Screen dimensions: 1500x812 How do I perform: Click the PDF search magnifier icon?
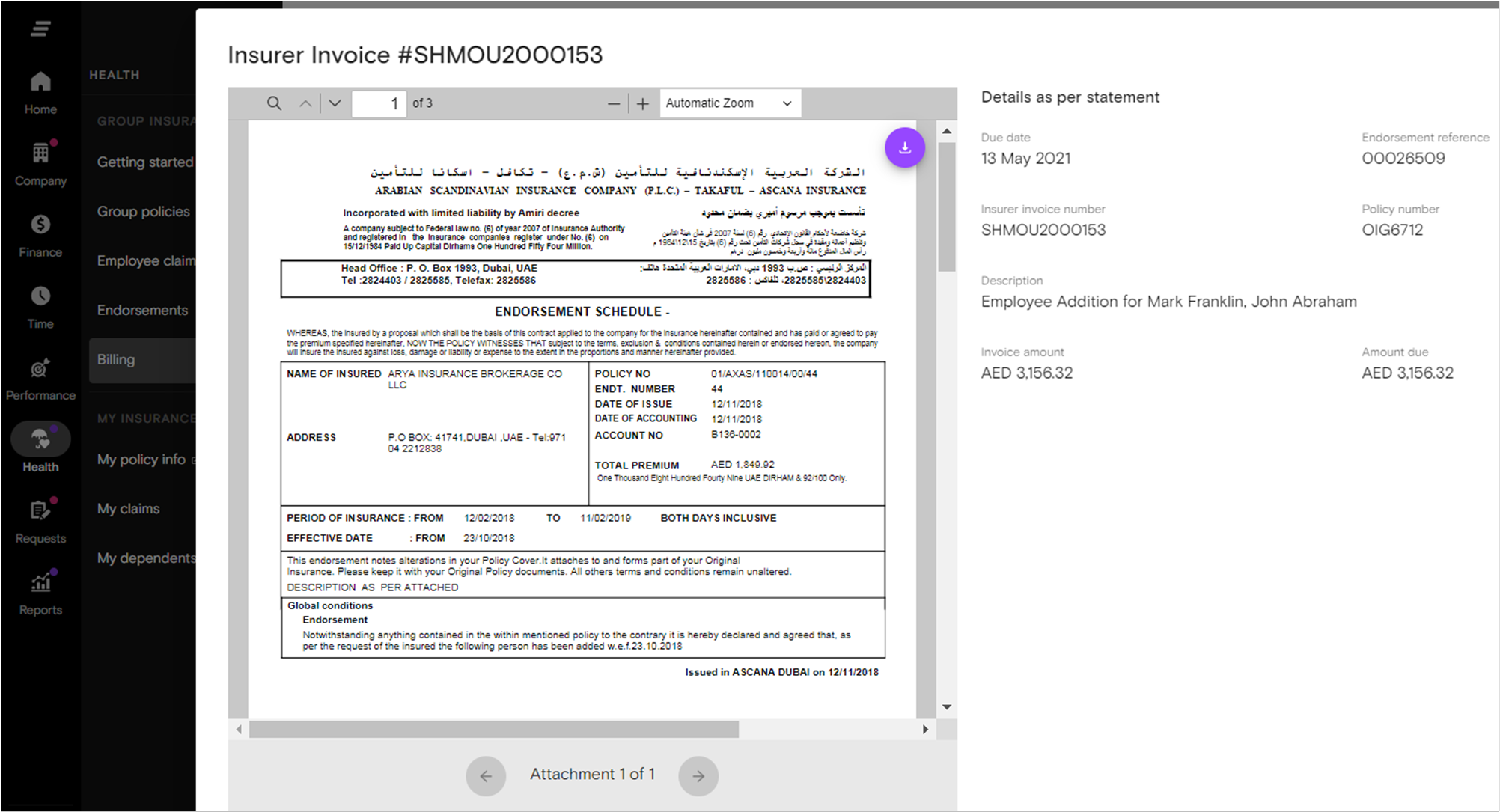click(275, 103)
